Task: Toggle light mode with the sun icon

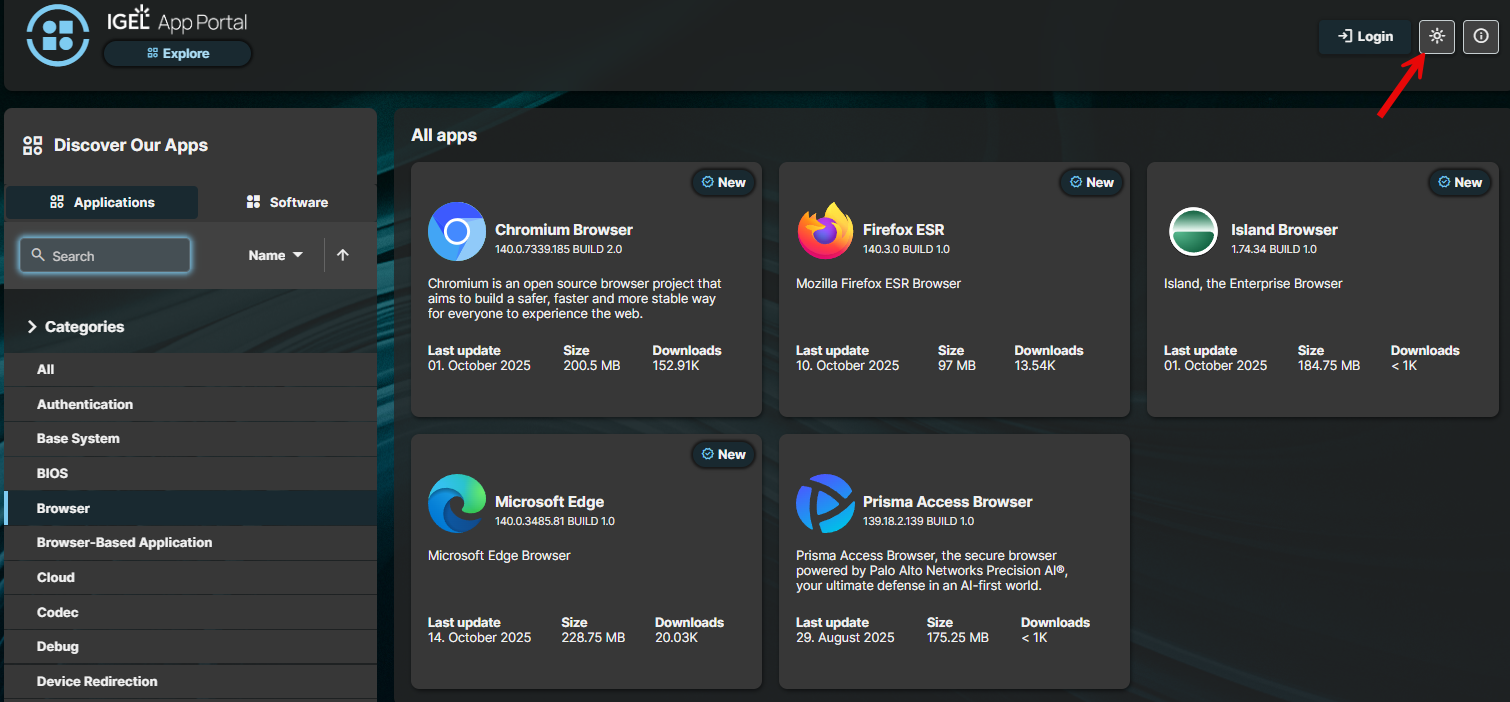Action: 1436,36
